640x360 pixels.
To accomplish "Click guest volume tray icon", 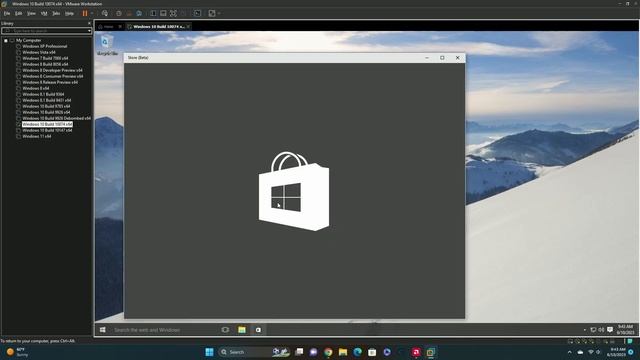I will [x=601, y=330].
